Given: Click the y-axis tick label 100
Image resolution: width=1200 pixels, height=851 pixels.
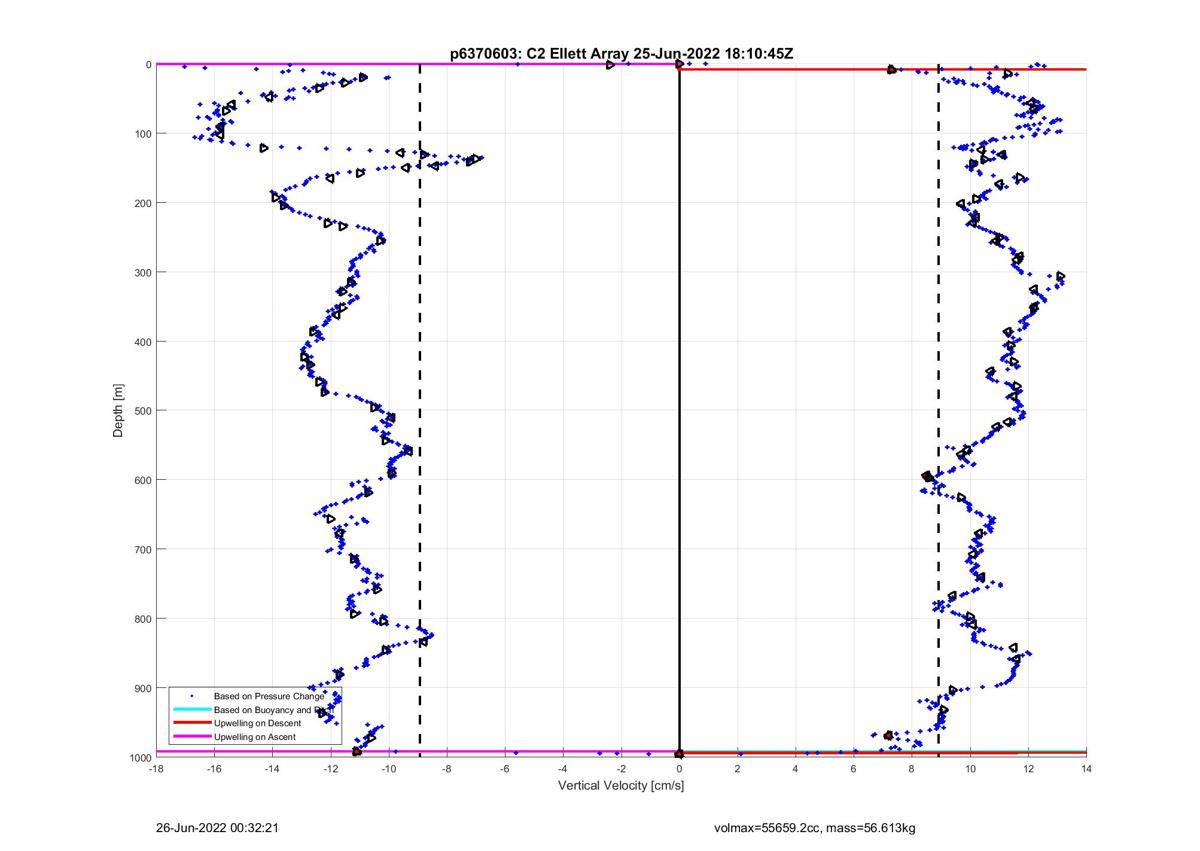Looking at the screenshot, I should (x=141, y=133).
